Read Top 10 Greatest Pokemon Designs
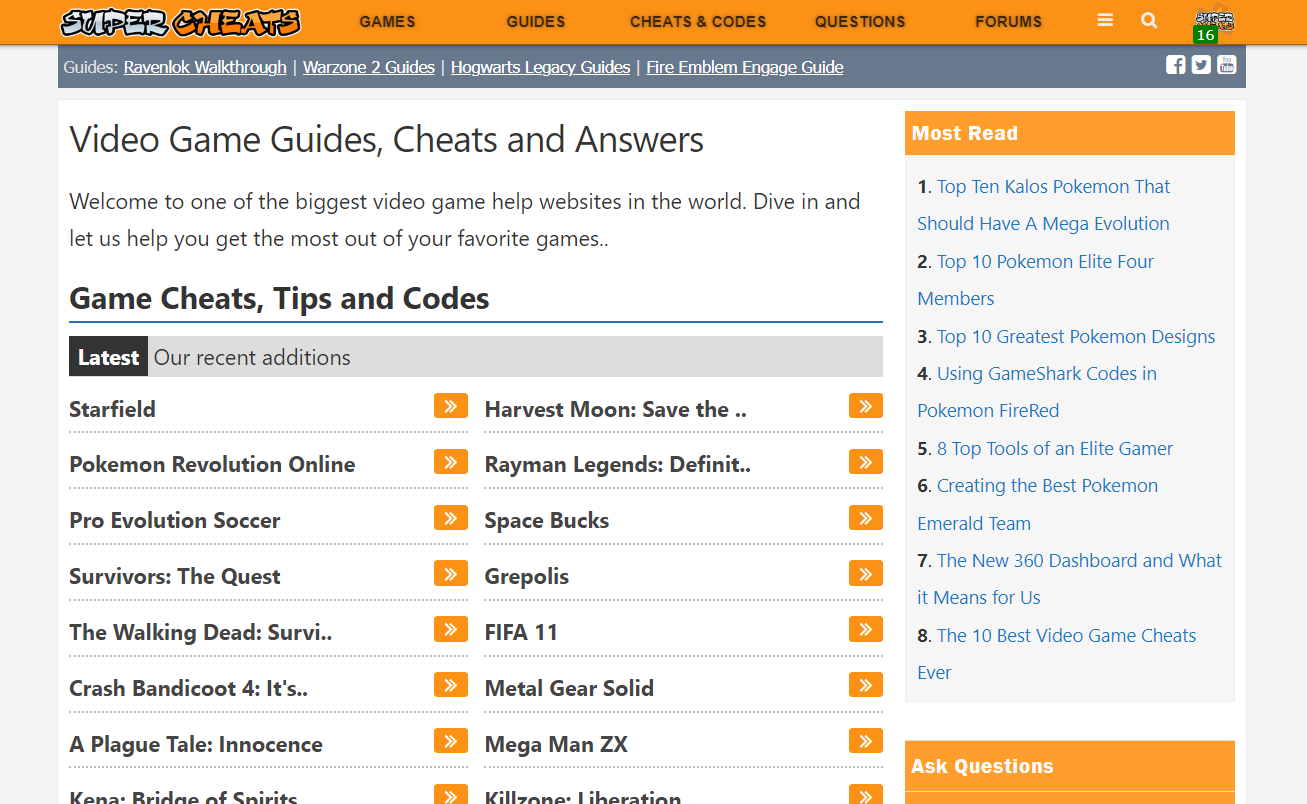The width and height of the screenshot is (1307, 804). pyautogui.click(x=1076, y=337)
